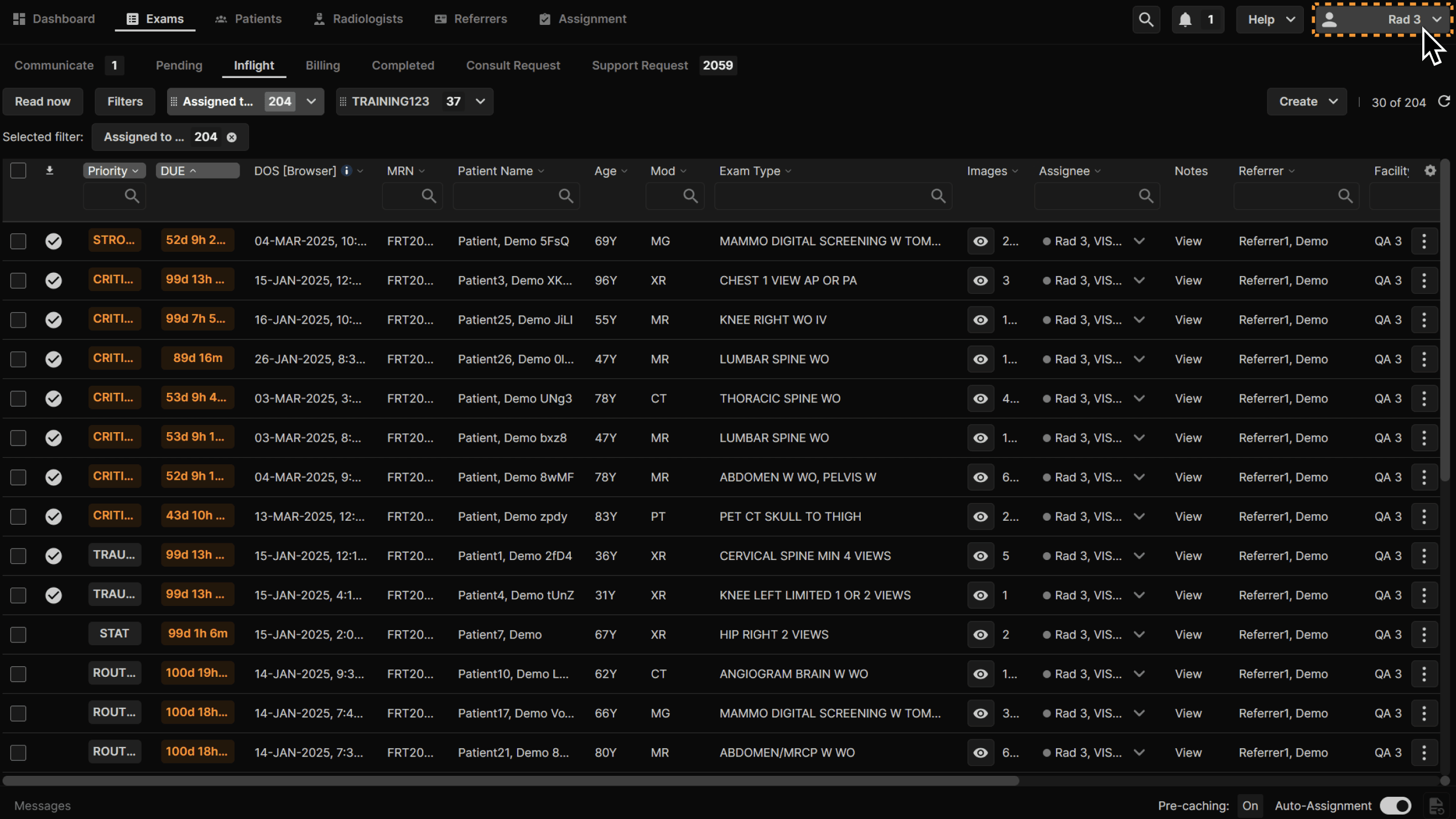Check the select-all checkbox in header
Image resolution: width=1456 pixels, height=819 pixels.
tap(18, 170)
